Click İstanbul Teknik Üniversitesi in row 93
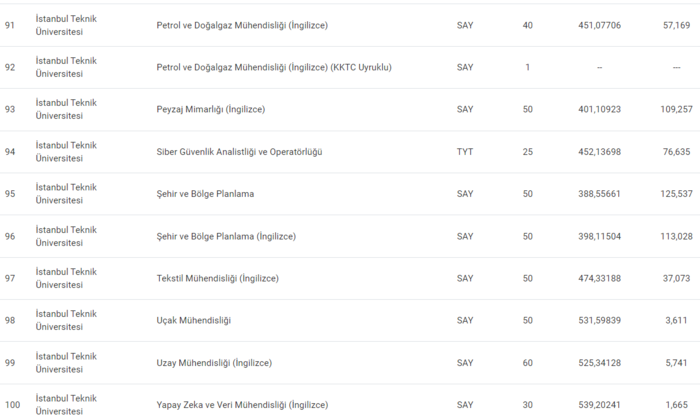The width and height of the screenshot is (700, 418). pyautogui.click(x=66, y=109)
